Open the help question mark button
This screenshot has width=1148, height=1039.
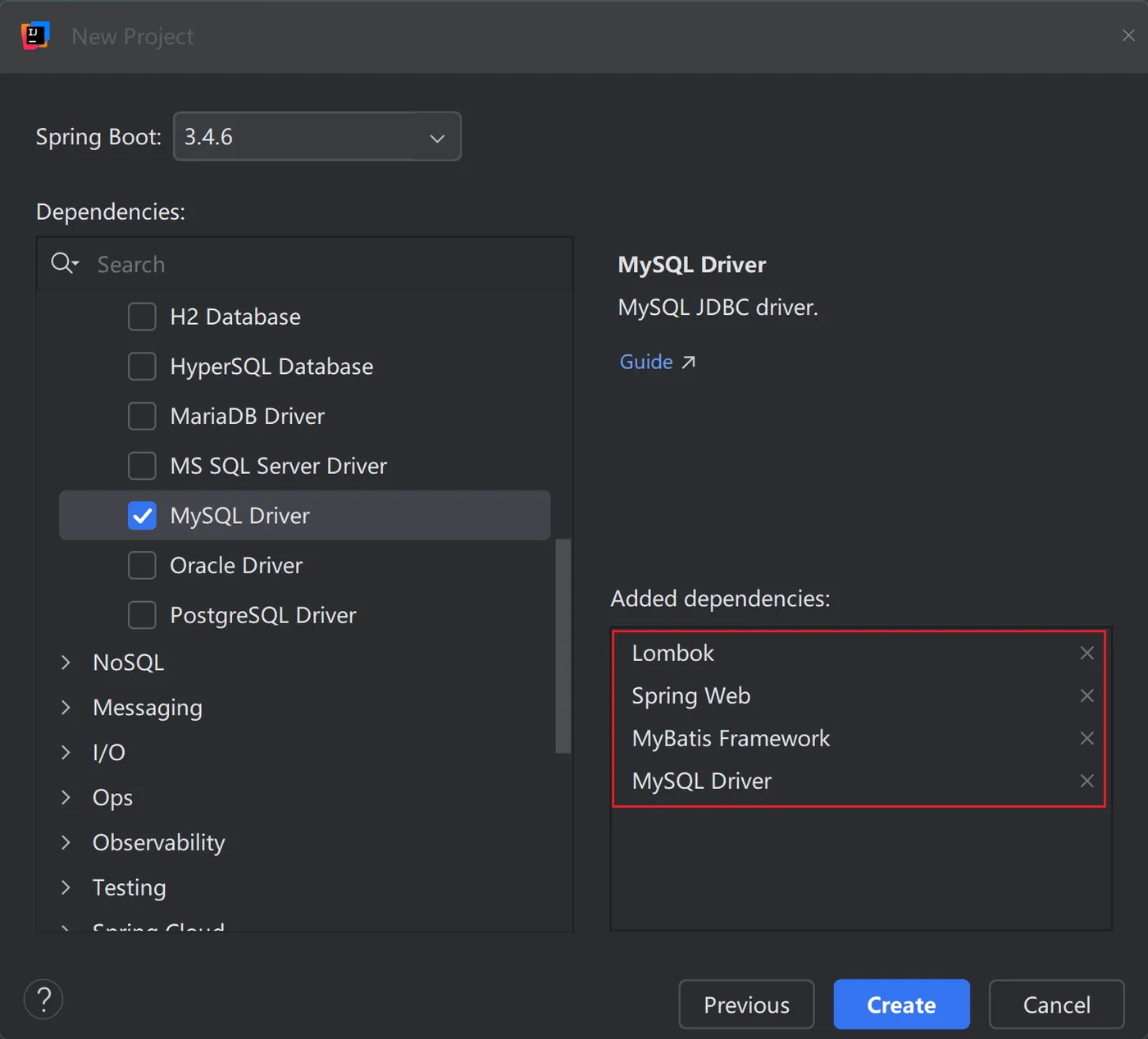pos(43,999)
